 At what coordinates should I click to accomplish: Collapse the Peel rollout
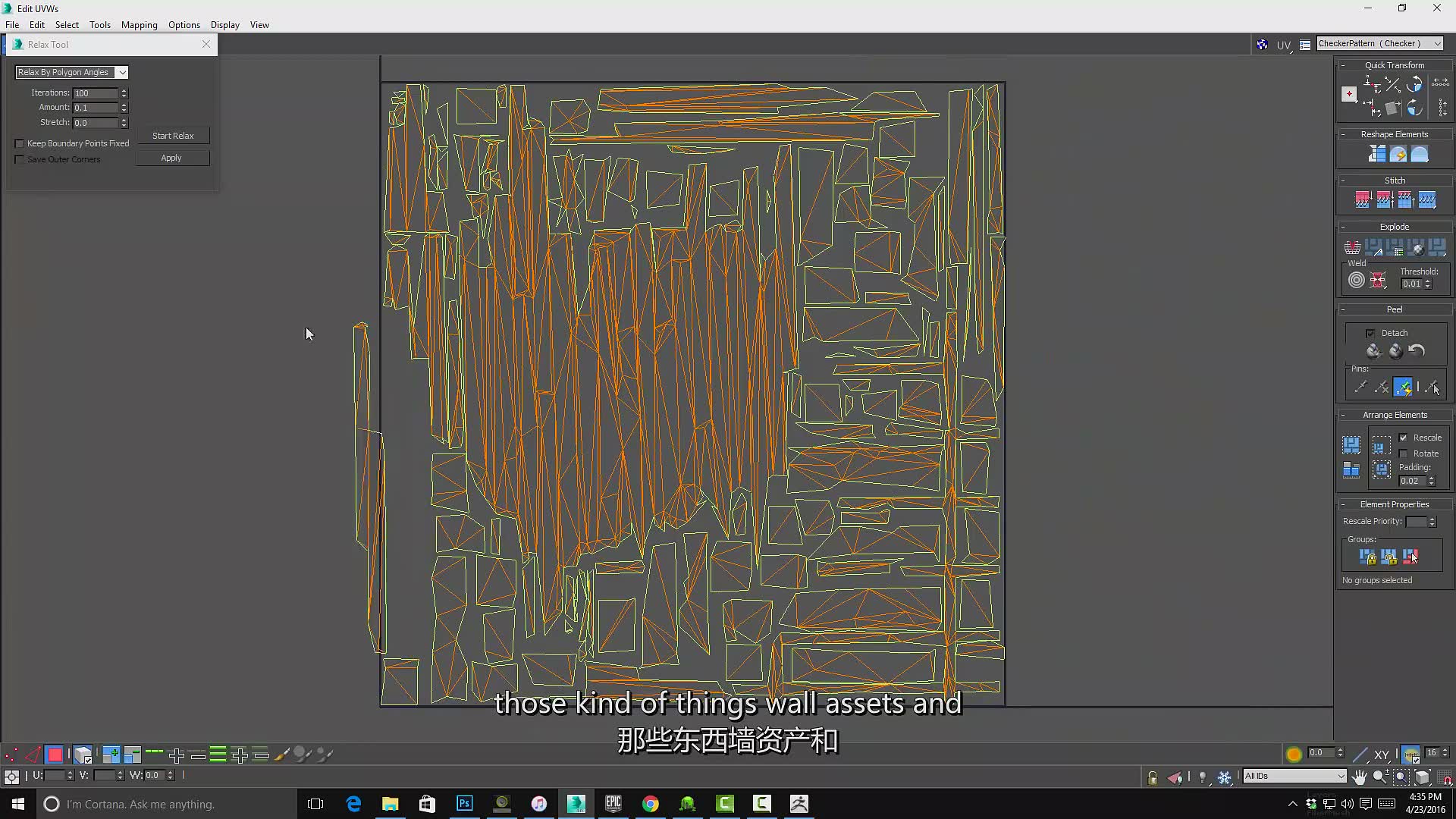(x=1343, y=309)
